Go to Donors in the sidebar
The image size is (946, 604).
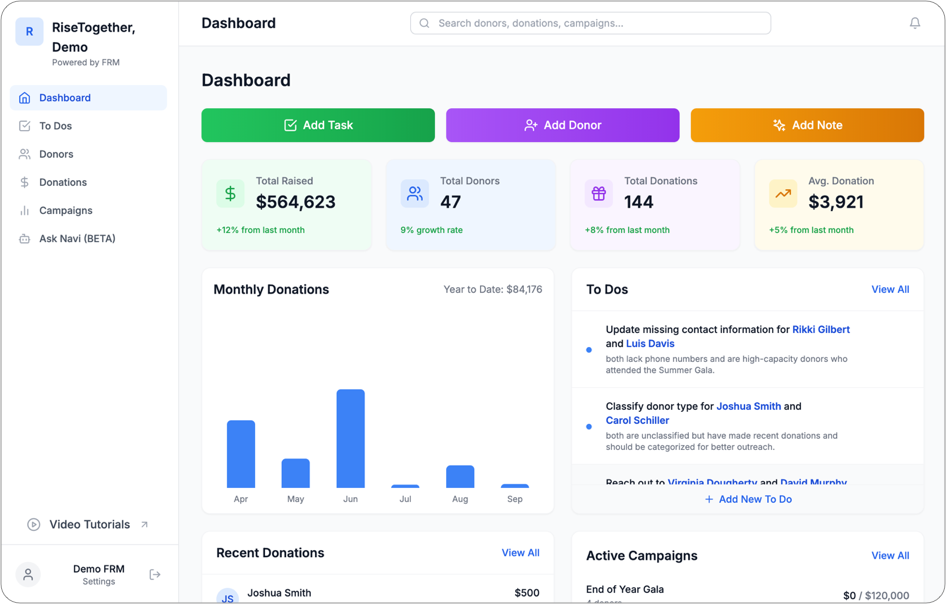point(56,154)
